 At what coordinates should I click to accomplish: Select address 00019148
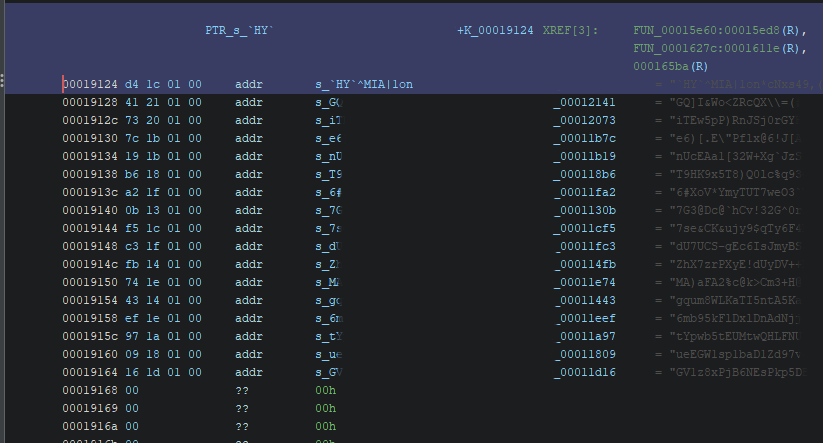pyautogui.click(x=90, y=246)
